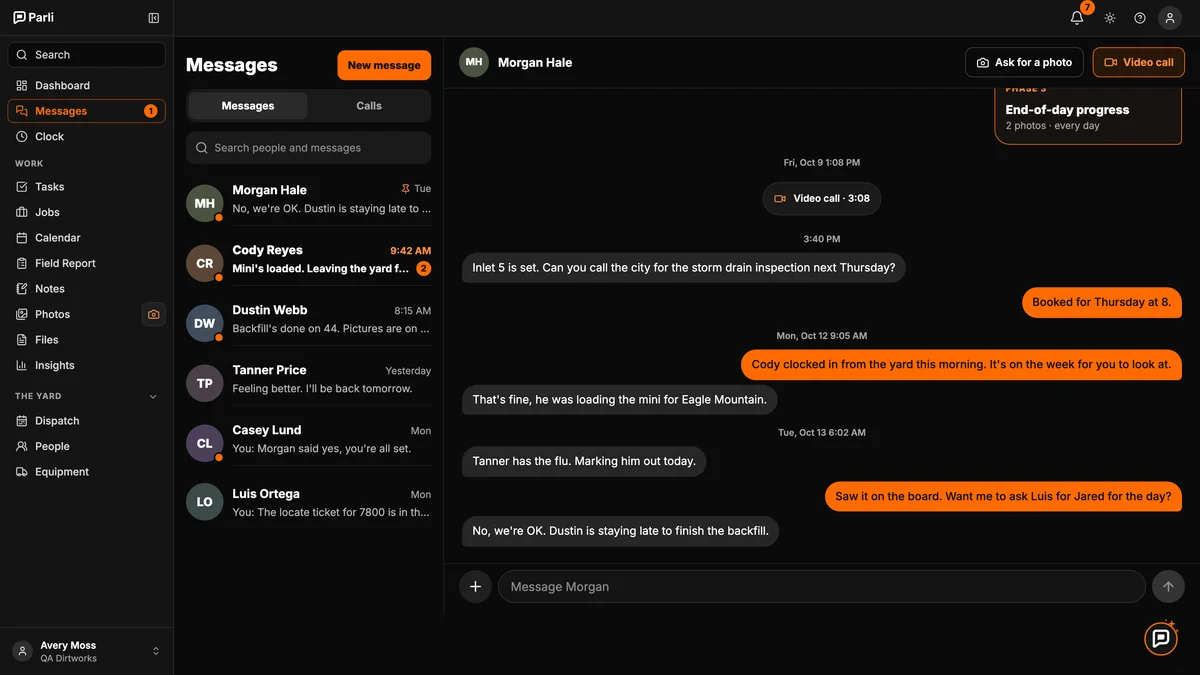Switch to the Calls tab
1200x675 pixels.
pos(369,106)
